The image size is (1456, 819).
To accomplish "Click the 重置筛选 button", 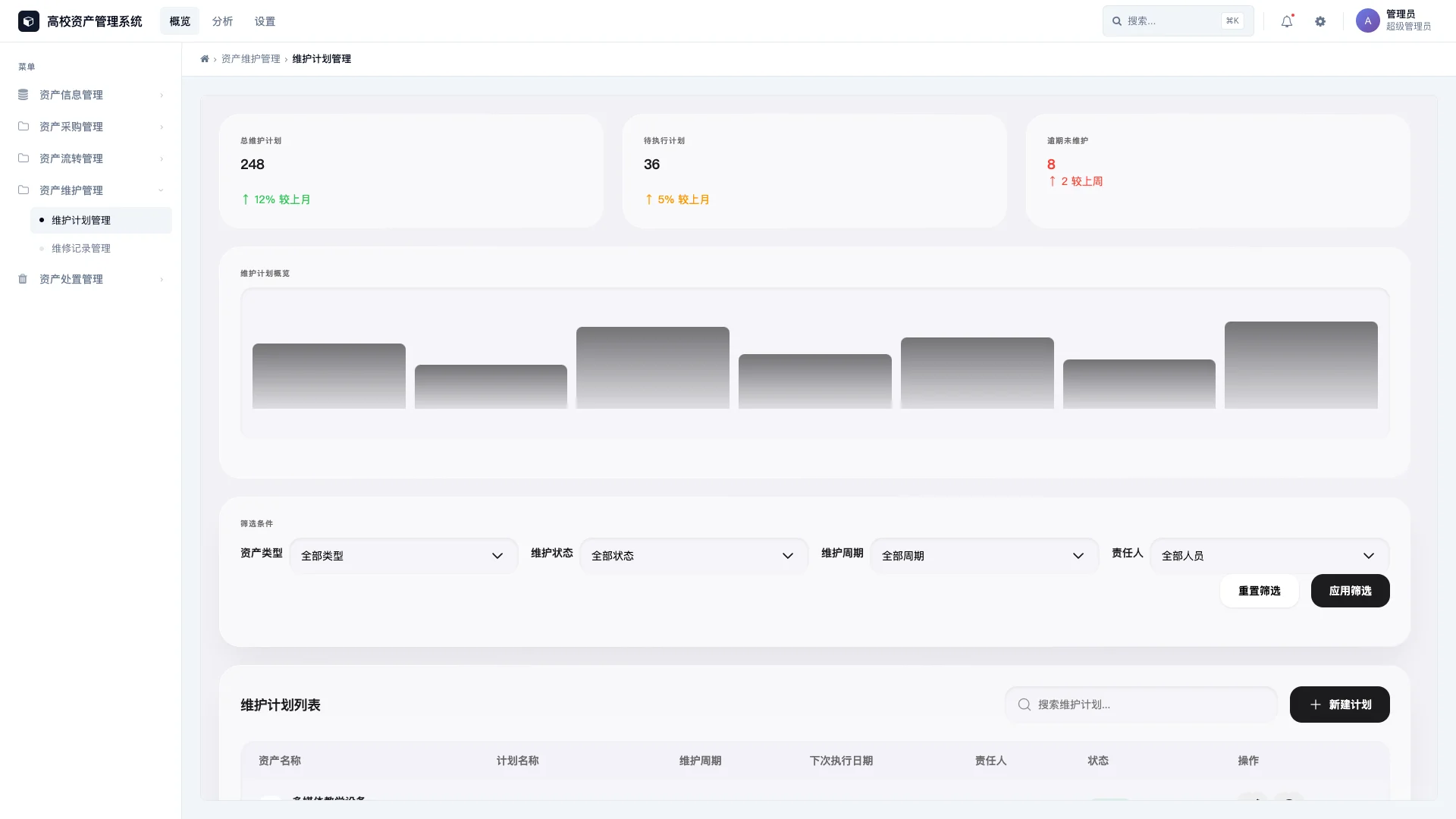I will coord(1259,591).
